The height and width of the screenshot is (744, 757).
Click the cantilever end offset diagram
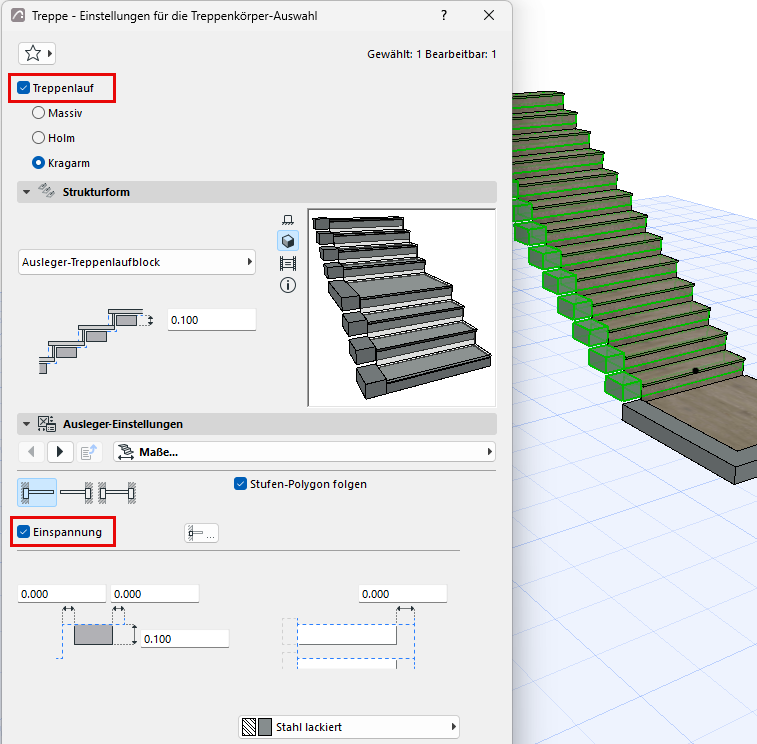[x=349, y=637]
